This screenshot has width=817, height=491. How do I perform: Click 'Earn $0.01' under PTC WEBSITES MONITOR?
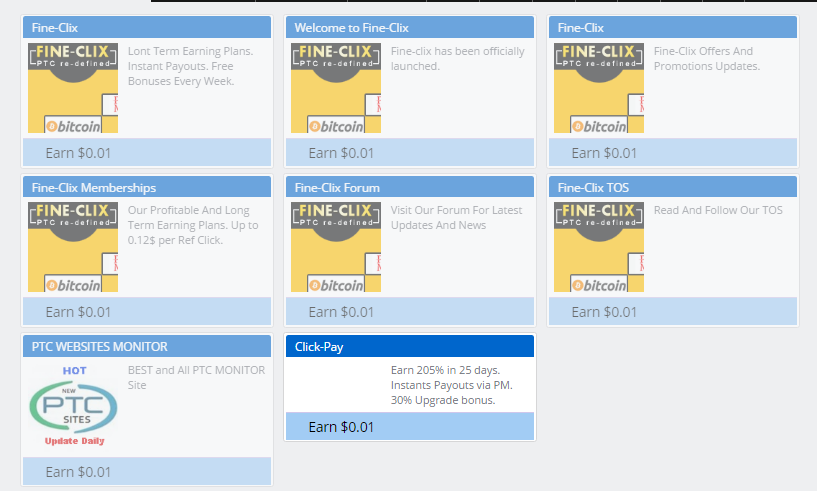[78, 472]
